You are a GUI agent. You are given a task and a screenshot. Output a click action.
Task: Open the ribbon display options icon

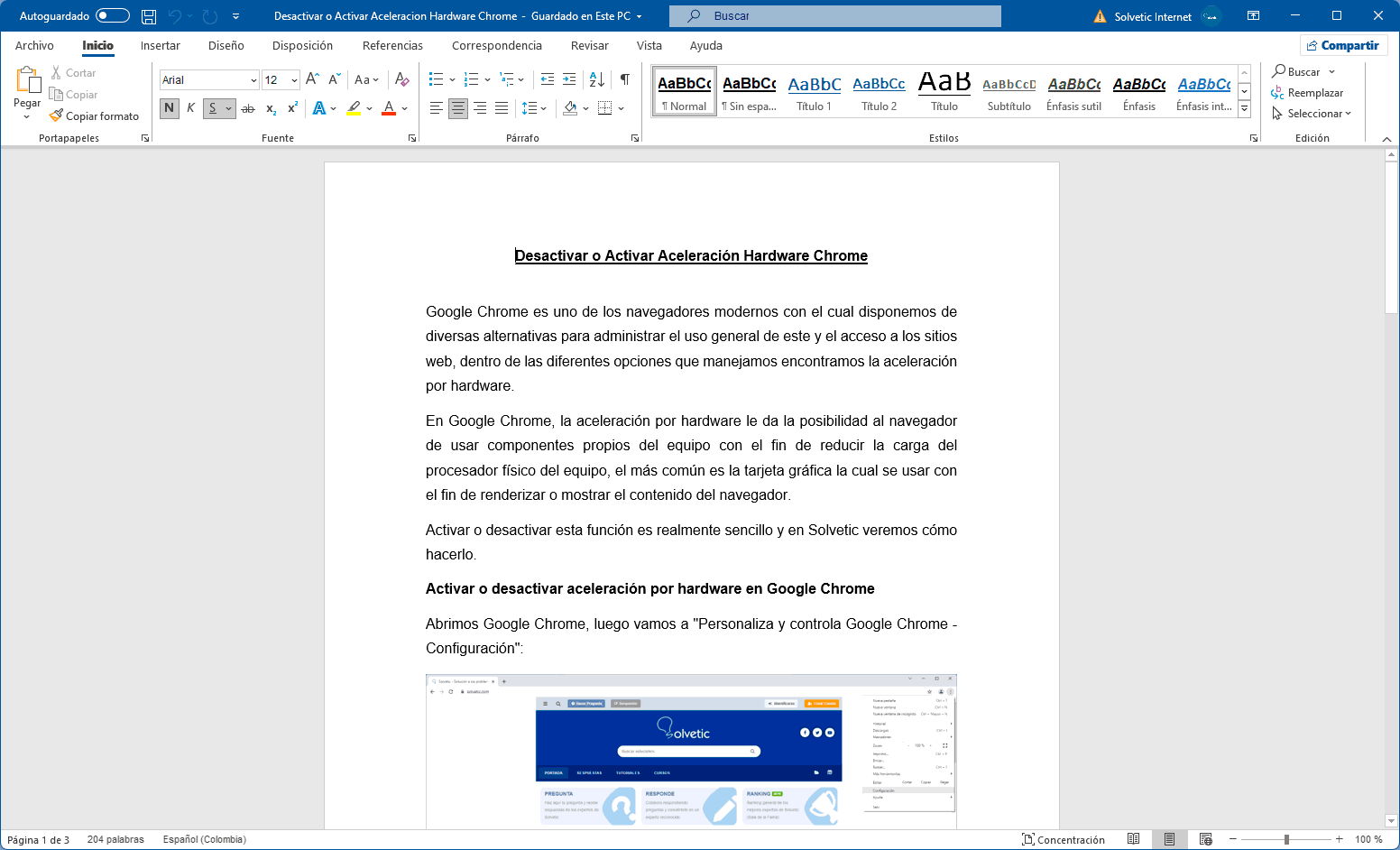[x=1253, y=16]
